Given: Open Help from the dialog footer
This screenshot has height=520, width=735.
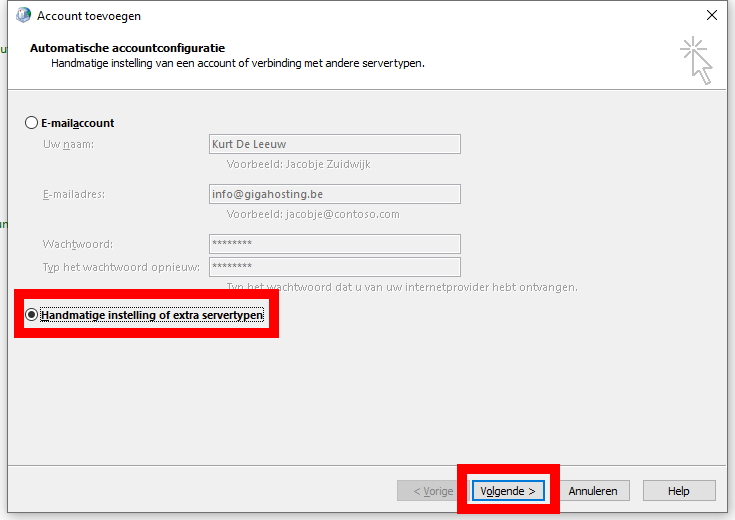Looking at the screenshot, I should coord(679,491).
